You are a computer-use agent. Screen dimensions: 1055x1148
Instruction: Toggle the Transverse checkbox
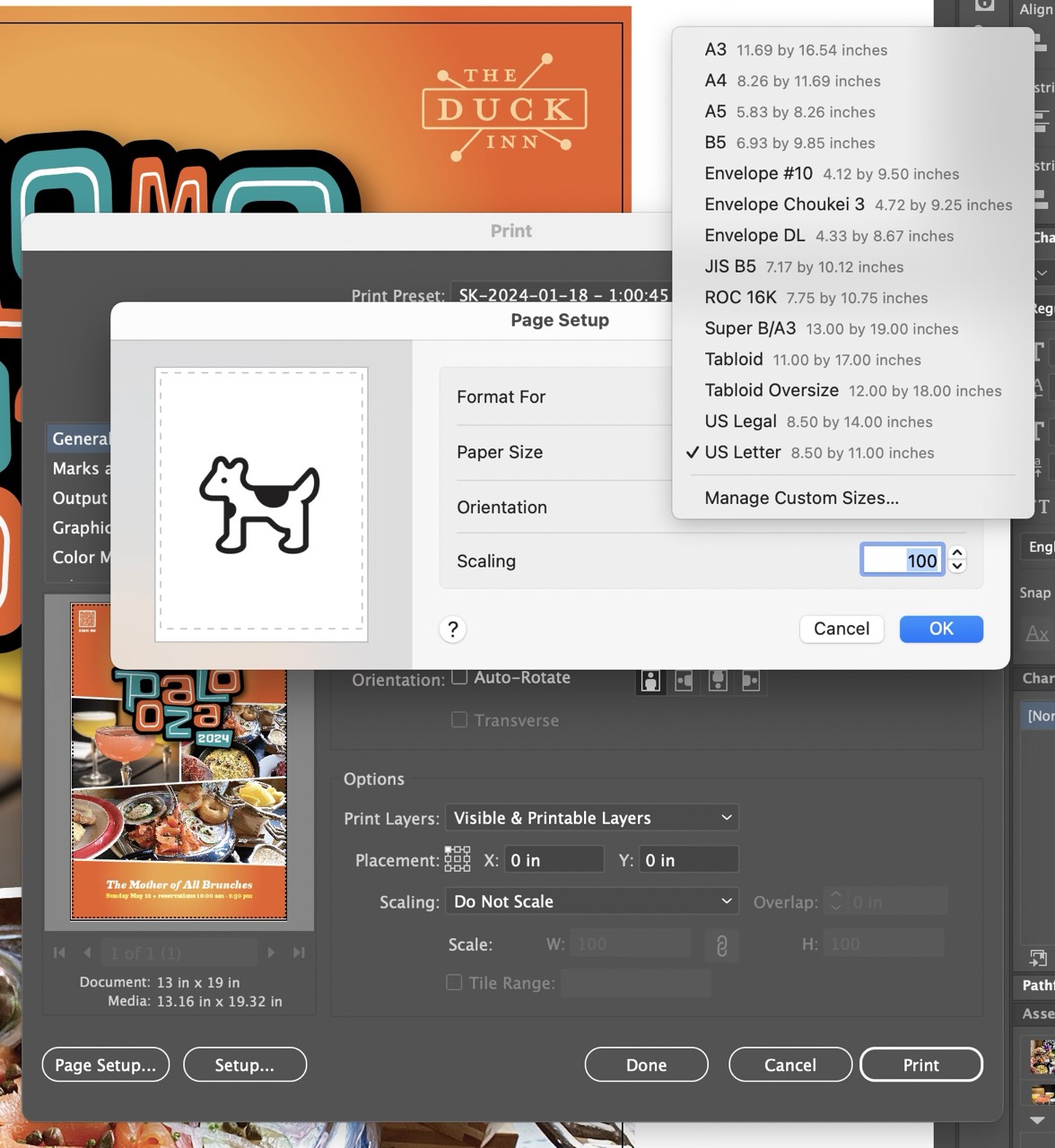tap(459, 720)
